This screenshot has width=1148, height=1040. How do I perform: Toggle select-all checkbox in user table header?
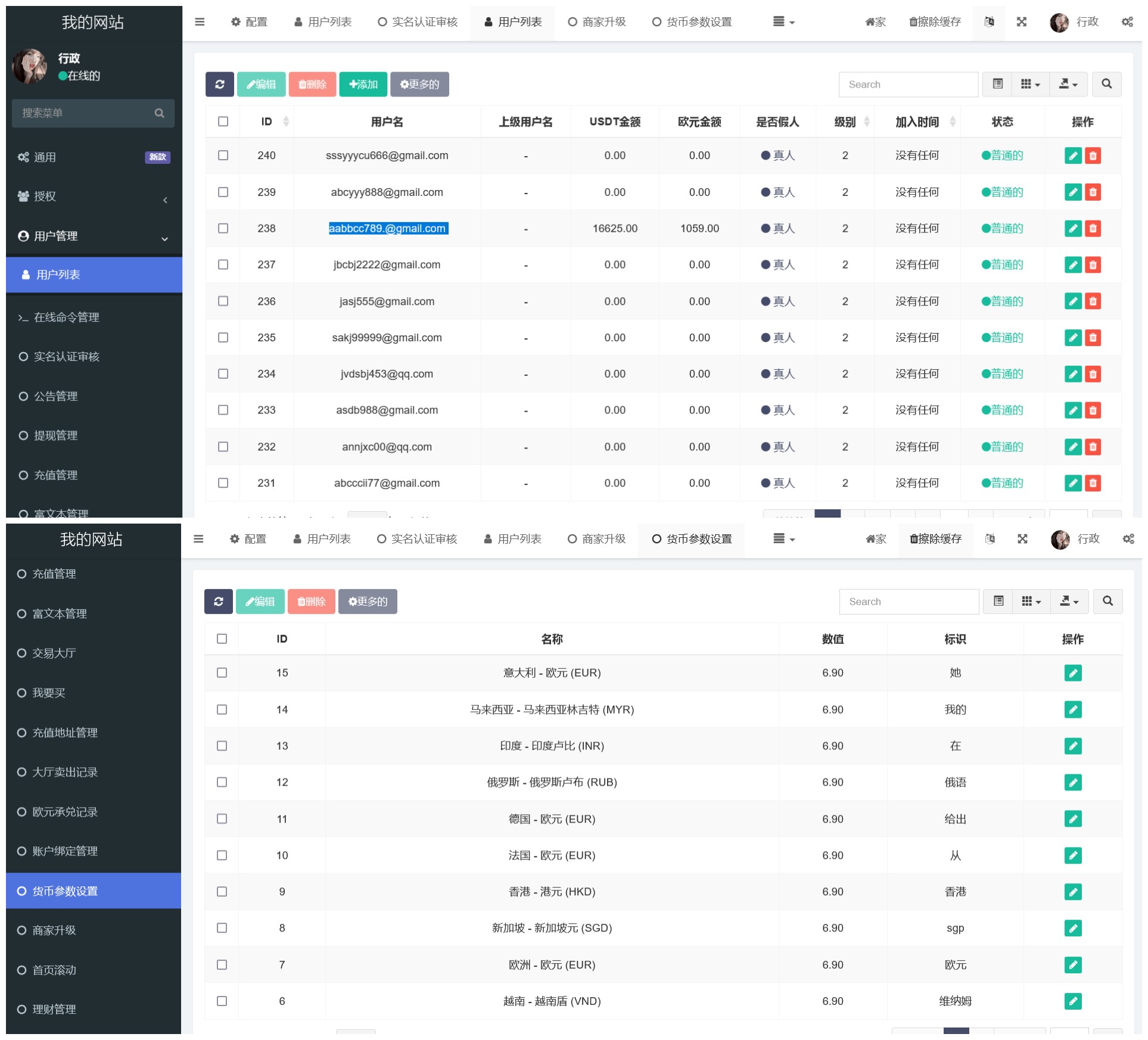click(x=223, y=122)
